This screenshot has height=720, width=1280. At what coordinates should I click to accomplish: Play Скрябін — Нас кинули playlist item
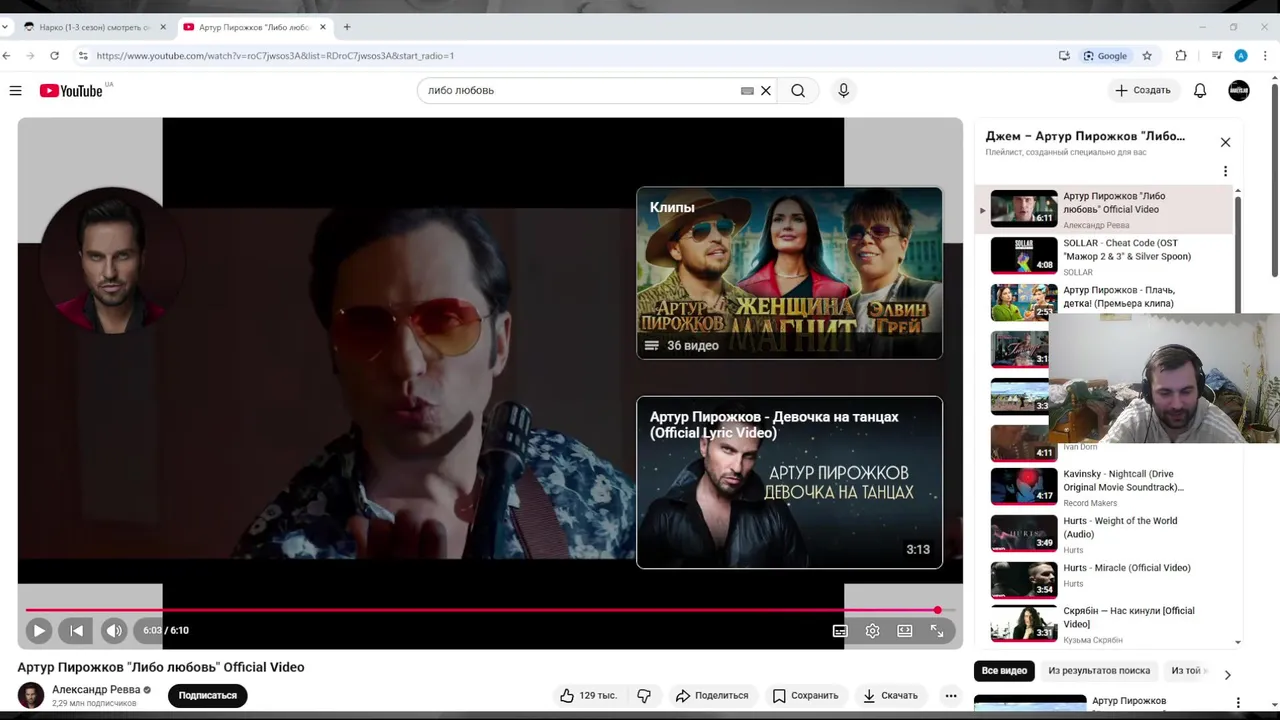point(1105,623)
